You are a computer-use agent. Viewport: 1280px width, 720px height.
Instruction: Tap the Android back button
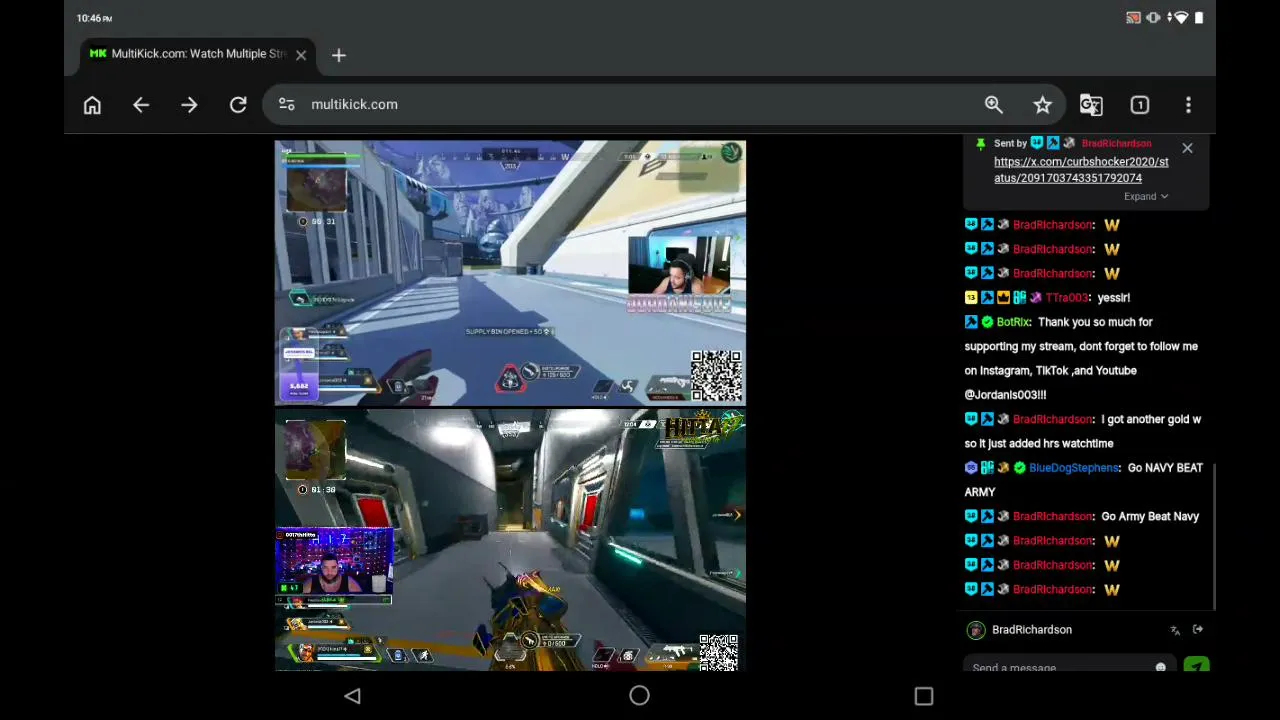(352, 696)
